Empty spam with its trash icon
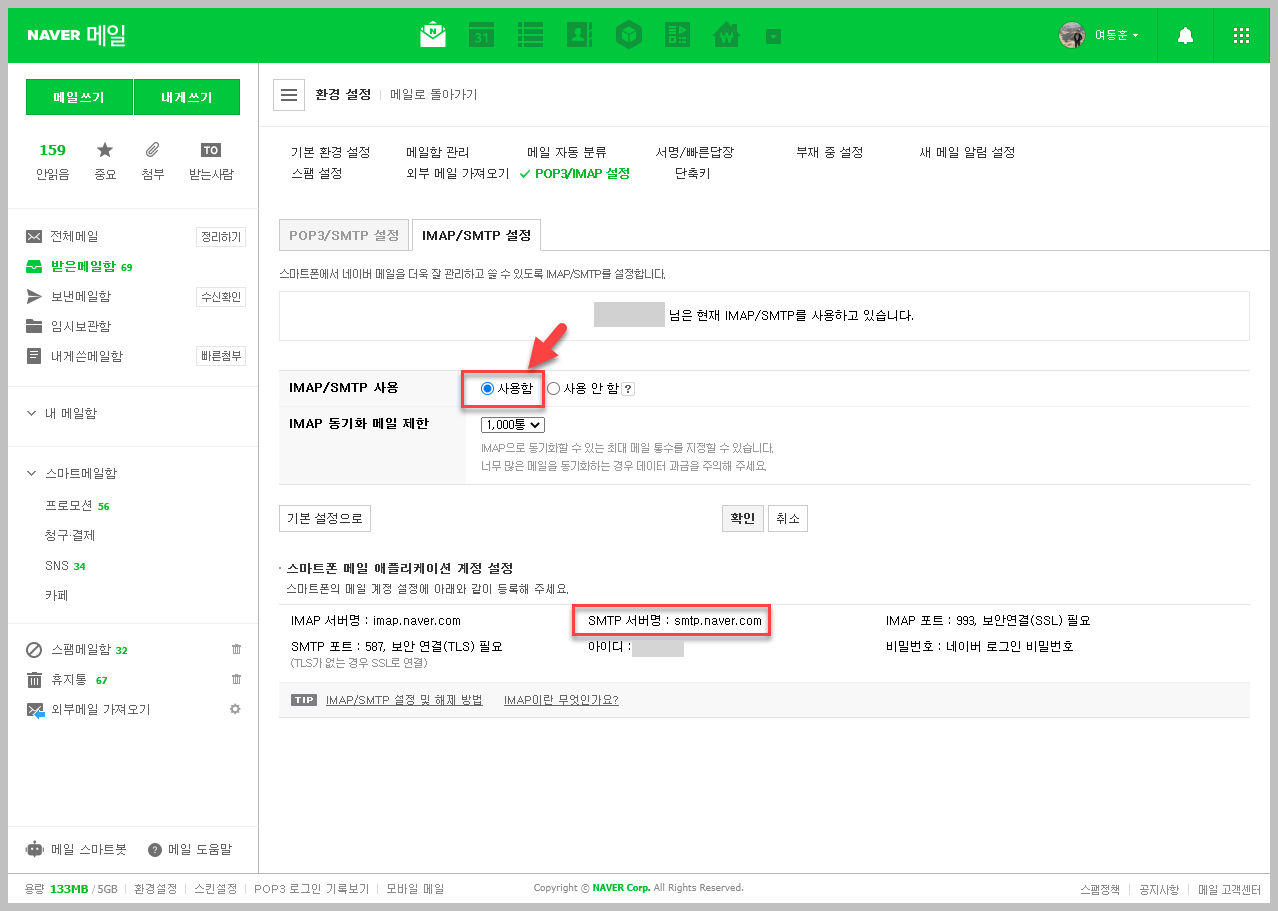Viewport: 1278px width, 911px height. tap(236, 650)
